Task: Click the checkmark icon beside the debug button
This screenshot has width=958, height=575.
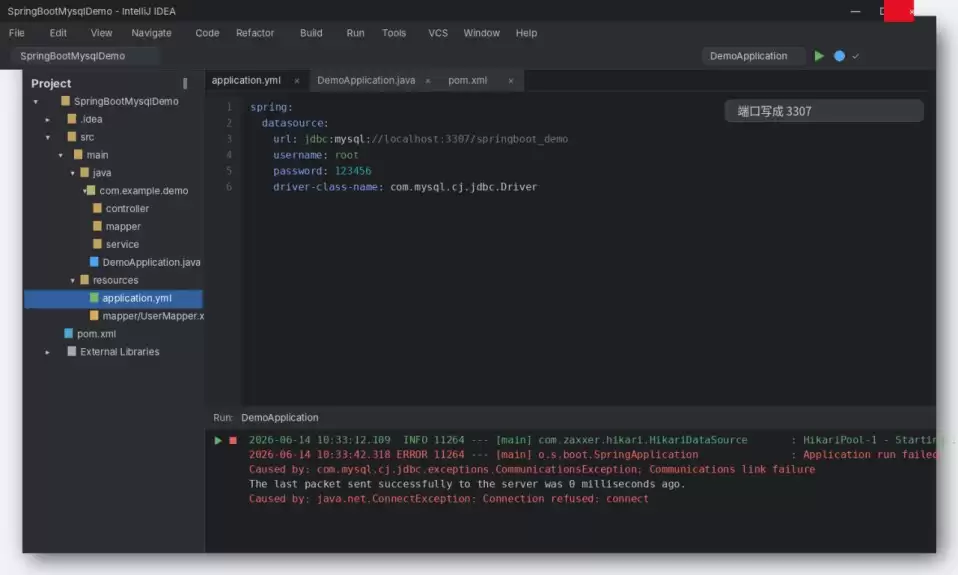Action: 855,56
